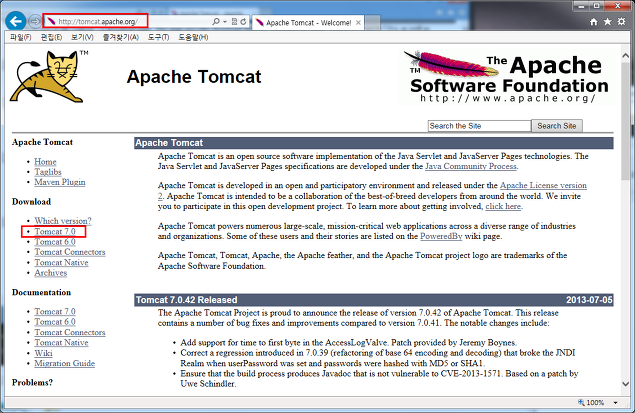Open the address bar dropdown arrow
635x413 pixels.
pos(225,21)
